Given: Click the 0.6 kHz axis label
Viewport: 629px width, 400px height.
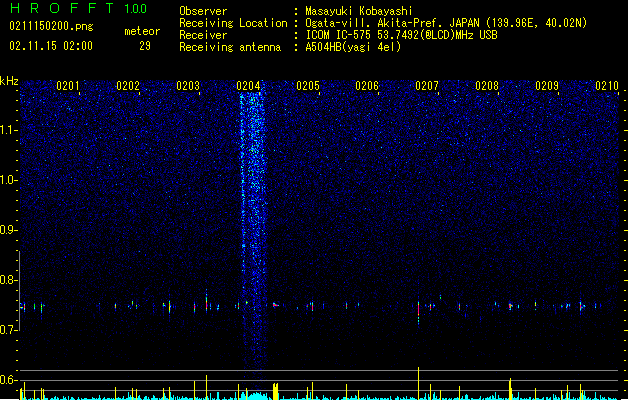Looking at the screenshot, I should (x=8, y=380).
